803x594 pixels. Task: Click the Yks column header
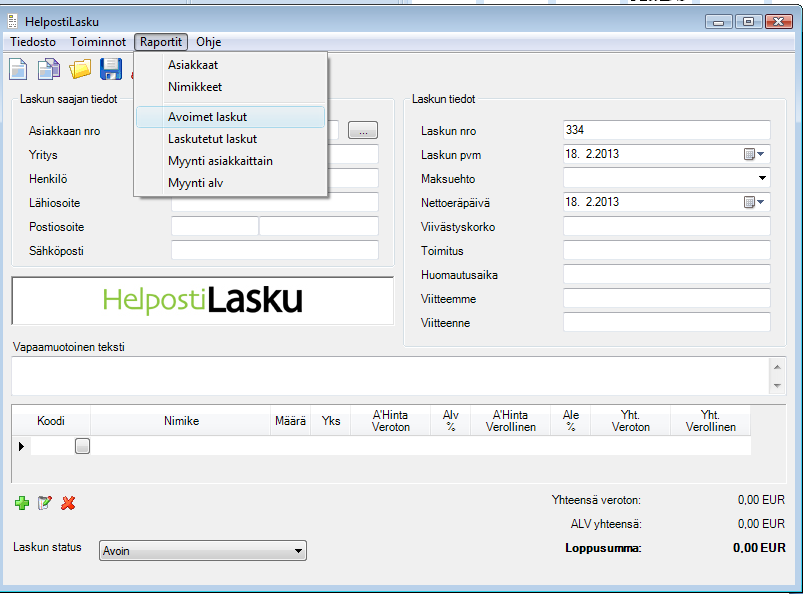tap(331, 421)
